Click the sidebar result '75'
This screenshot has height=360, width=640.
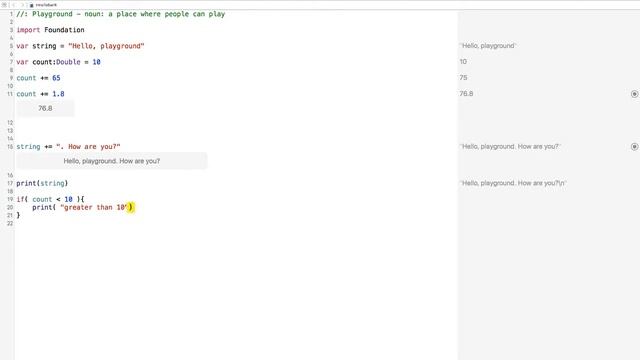click(463, 78)
